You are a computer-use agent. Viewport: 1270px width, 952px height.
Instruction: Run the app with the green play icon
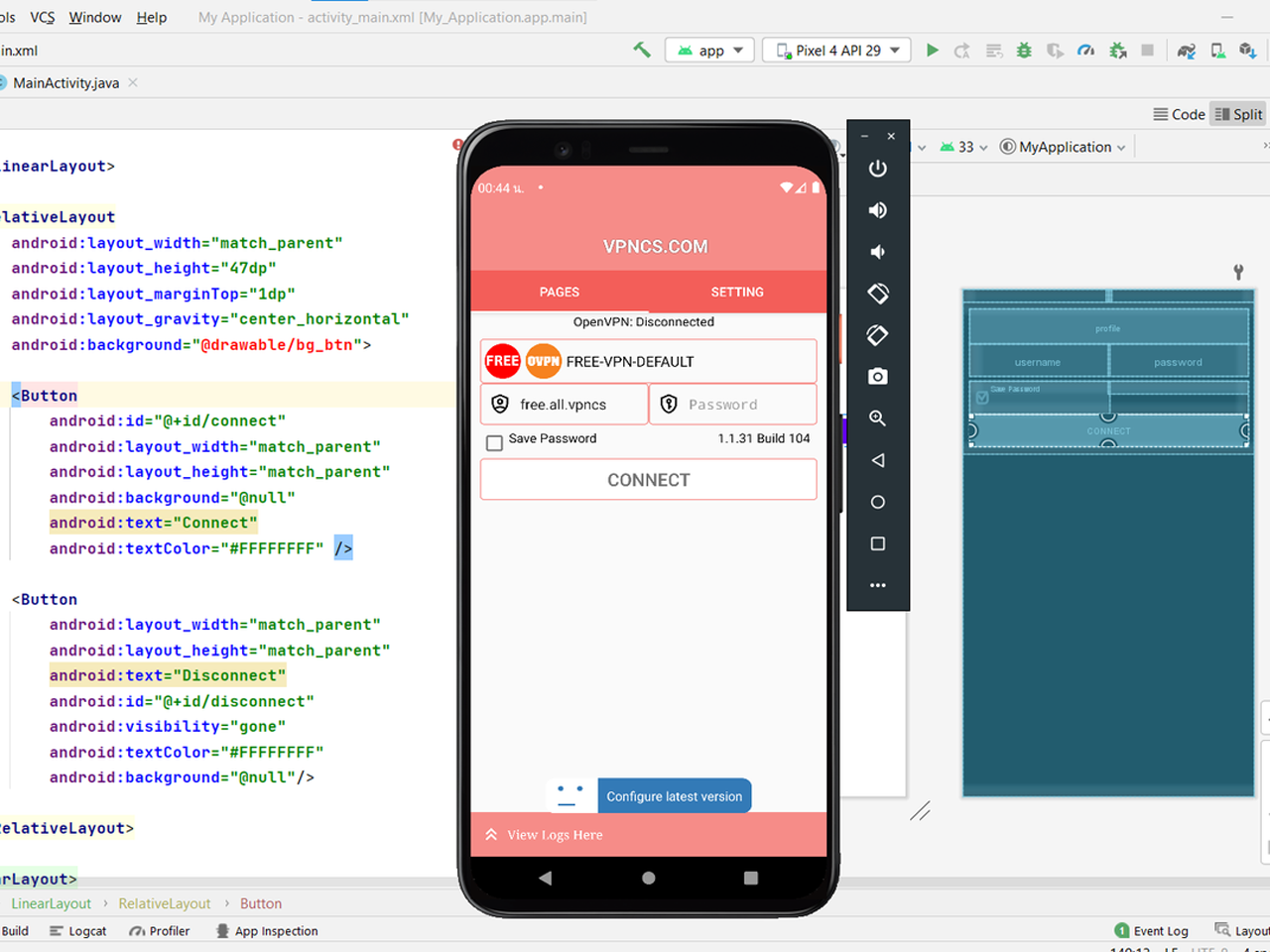point(932,50)
